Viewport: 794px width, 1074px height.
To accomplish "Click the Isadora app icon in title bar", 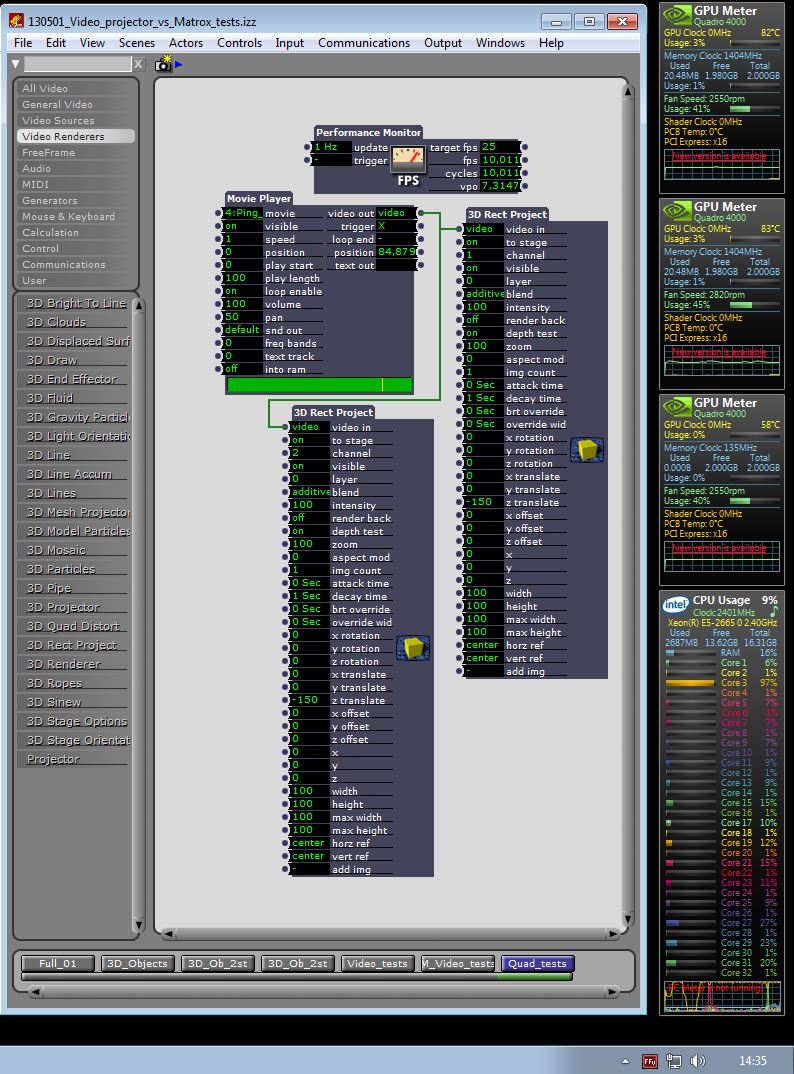I will coord(16,21).
